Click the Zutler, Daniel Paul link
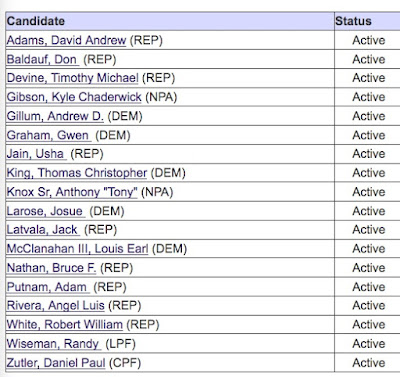400x377 pixels. click(x=56, y=363)
